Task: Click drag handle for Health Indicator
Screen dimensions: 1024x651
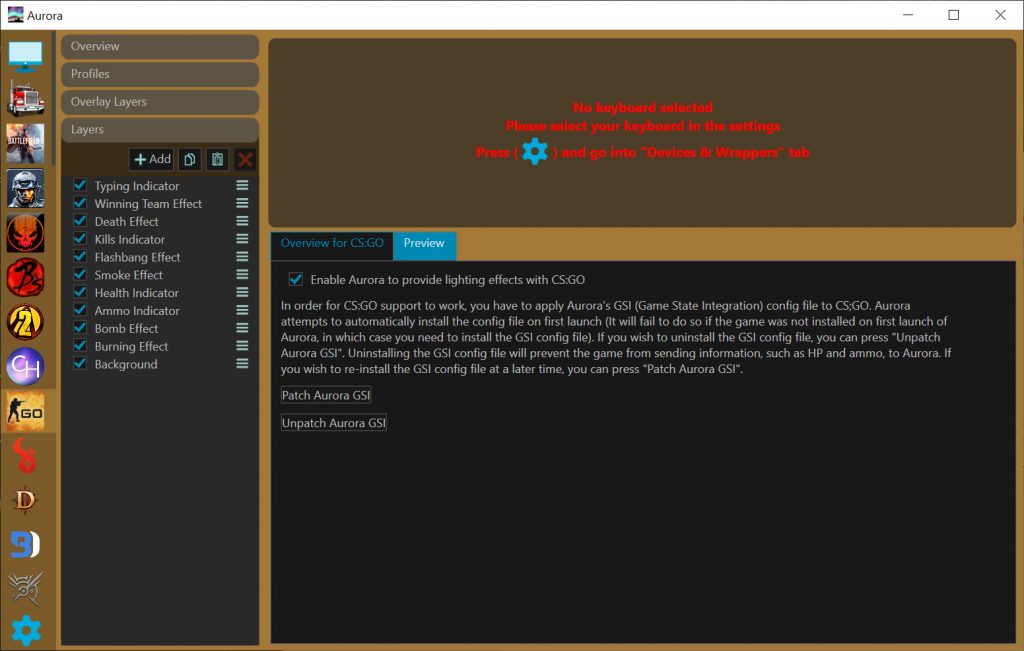Action: [242, 293]
